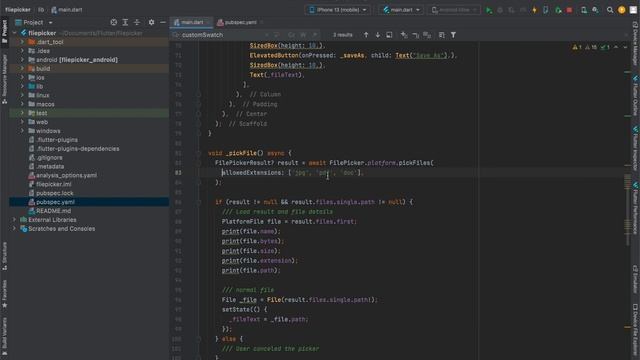Select analysis_options.yaml in project tree

pyautogui.click(x=67, y=176)
